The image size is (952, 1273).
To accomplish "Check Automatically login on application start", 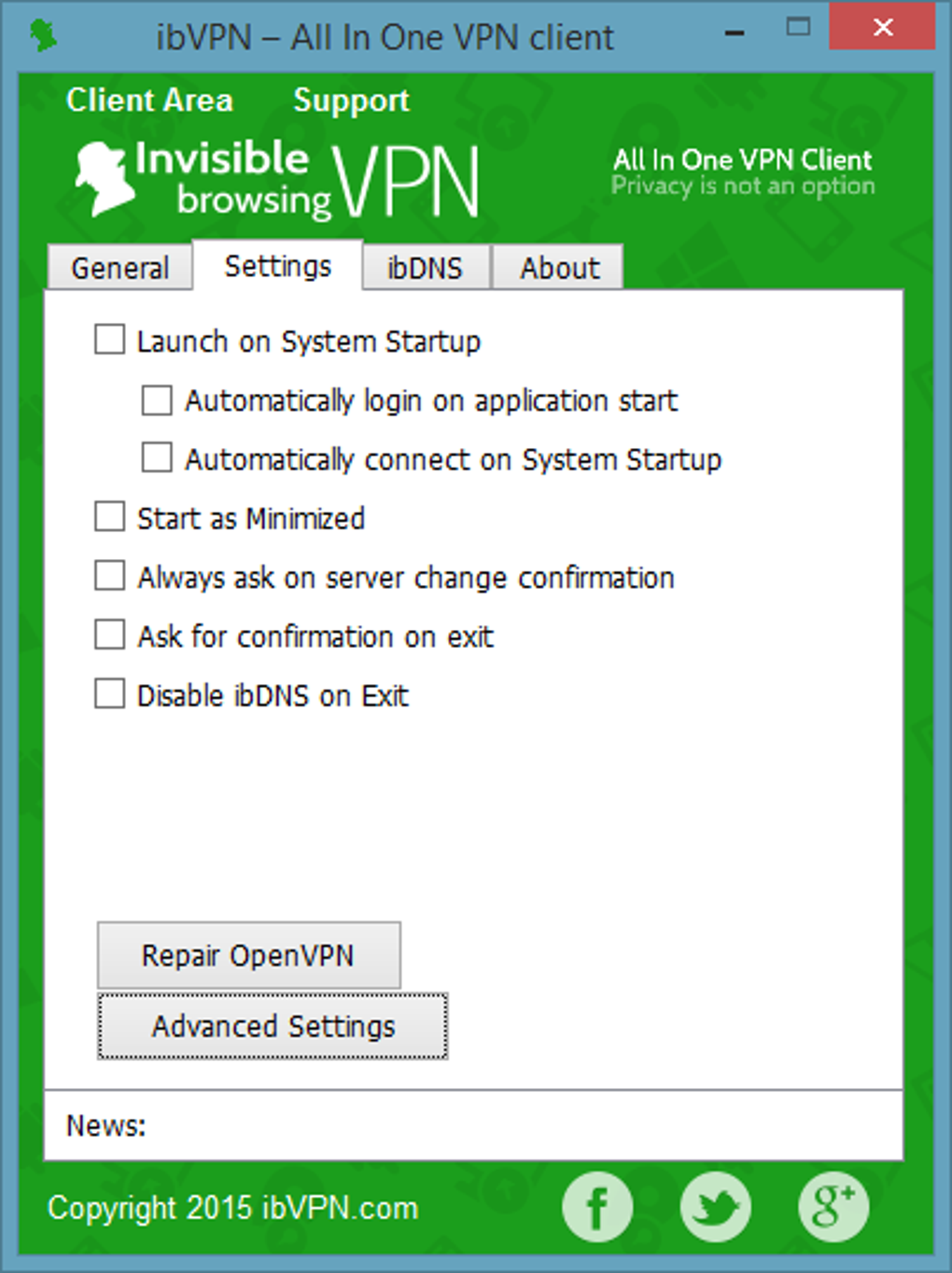I will pos(157,399).
